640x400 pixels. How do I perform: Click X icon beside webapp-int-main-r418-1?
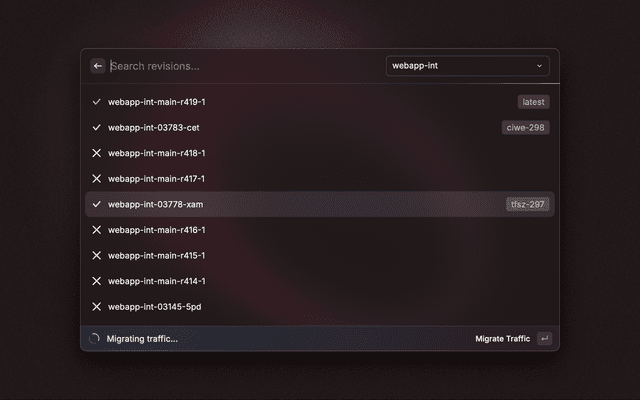coord(96,153)
